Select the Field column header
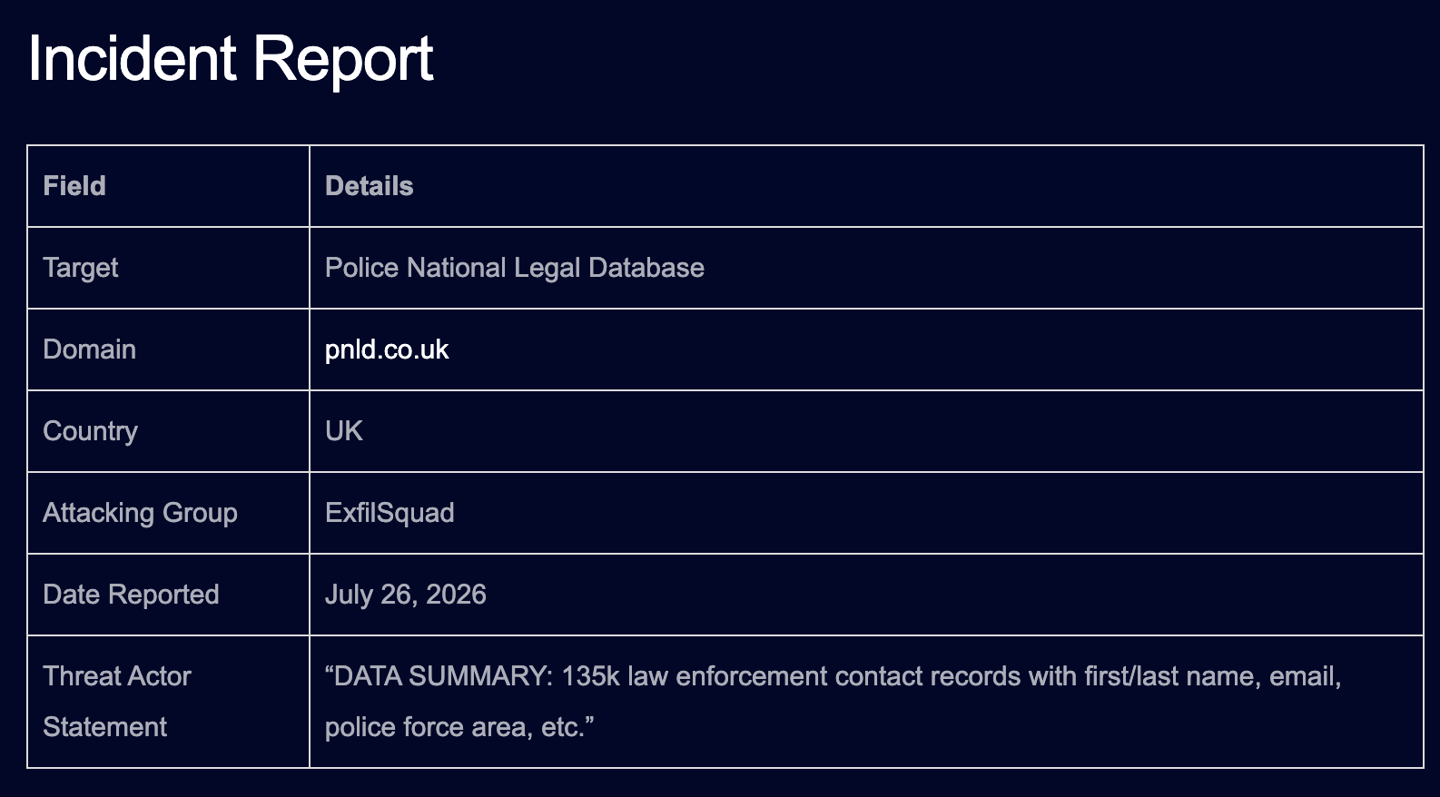1440x797 pixels. (74, 186)
